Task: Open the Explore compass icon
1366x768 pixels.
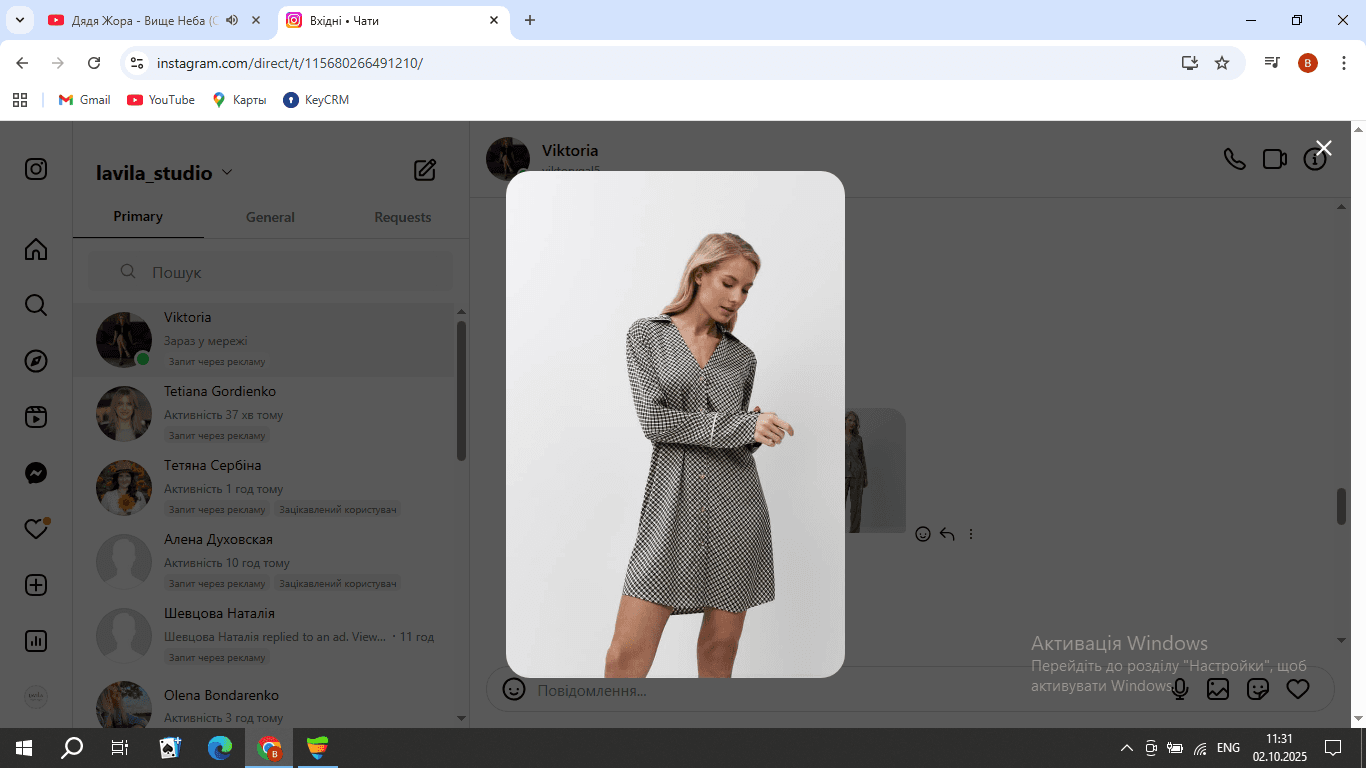Action: [36, 361]
